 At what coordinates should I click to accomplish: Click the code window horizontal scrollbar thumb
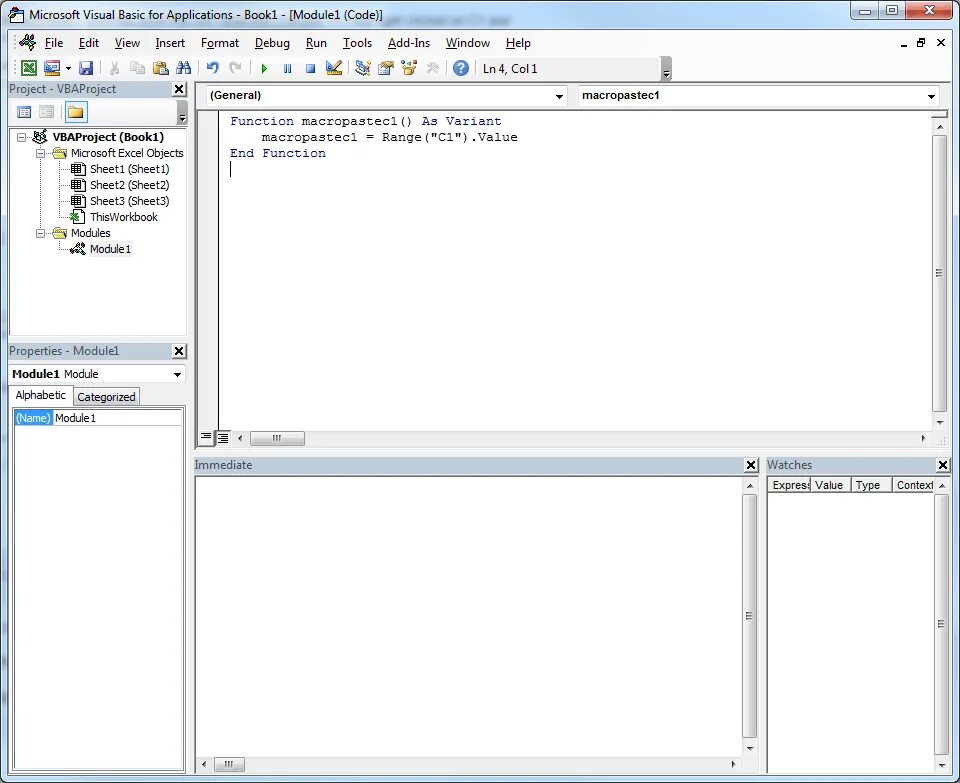277,438
